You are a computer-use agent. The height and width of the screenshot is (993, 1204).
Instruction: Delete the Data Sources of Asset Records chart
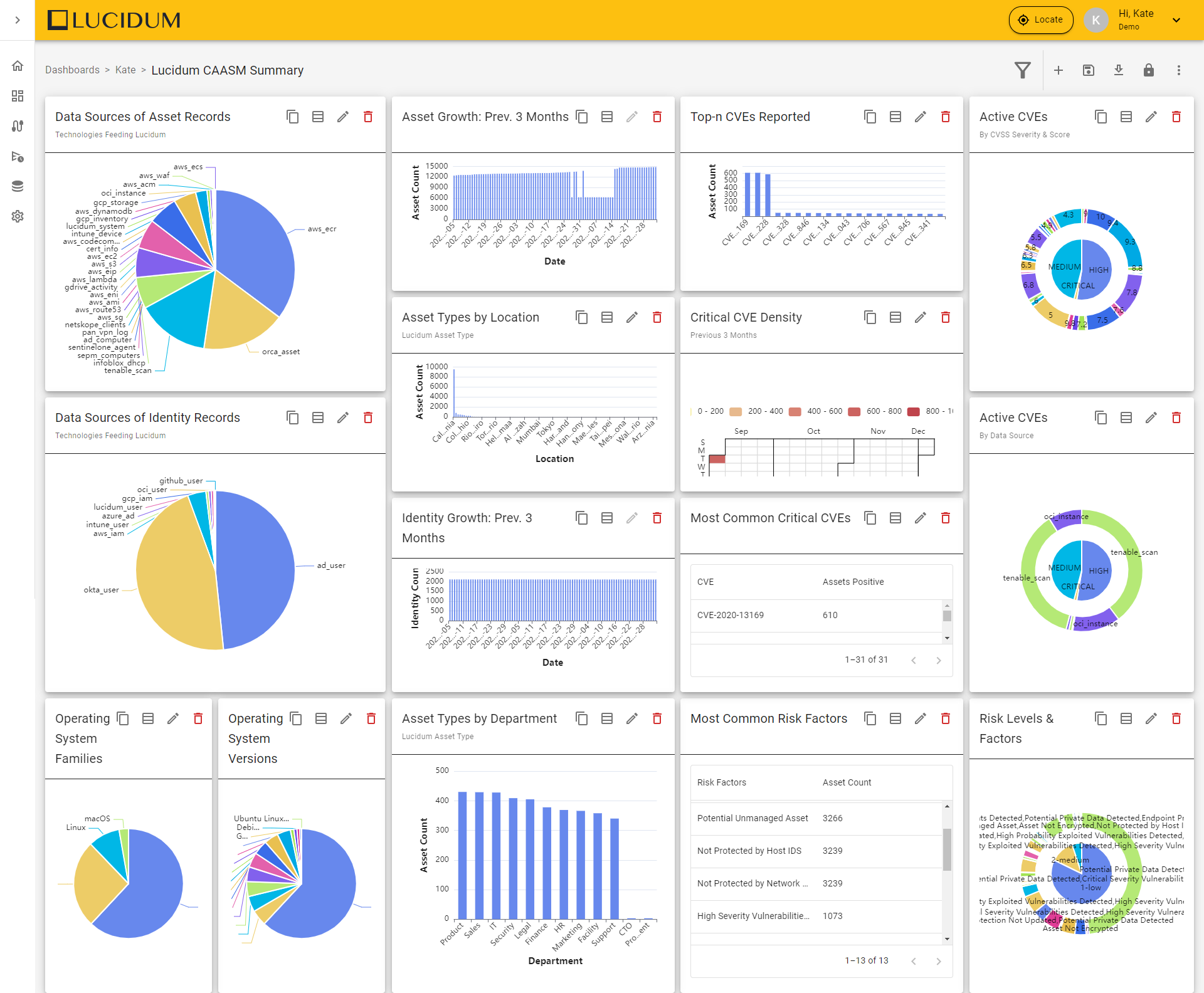click(368, 117)
